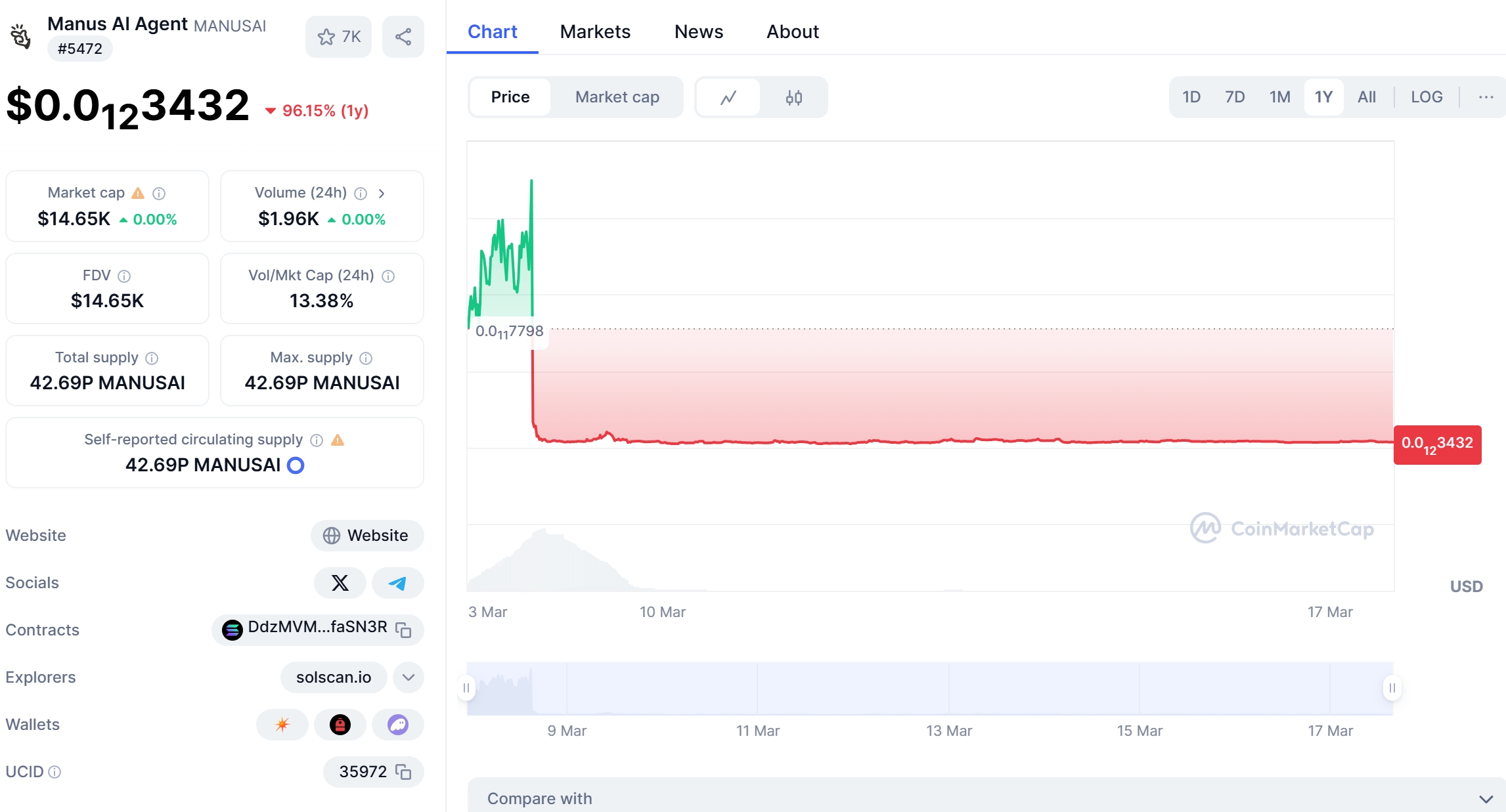Screen dimensions: 1506x812
Task: Click the Telegram social icon
Action: point(397,582)
